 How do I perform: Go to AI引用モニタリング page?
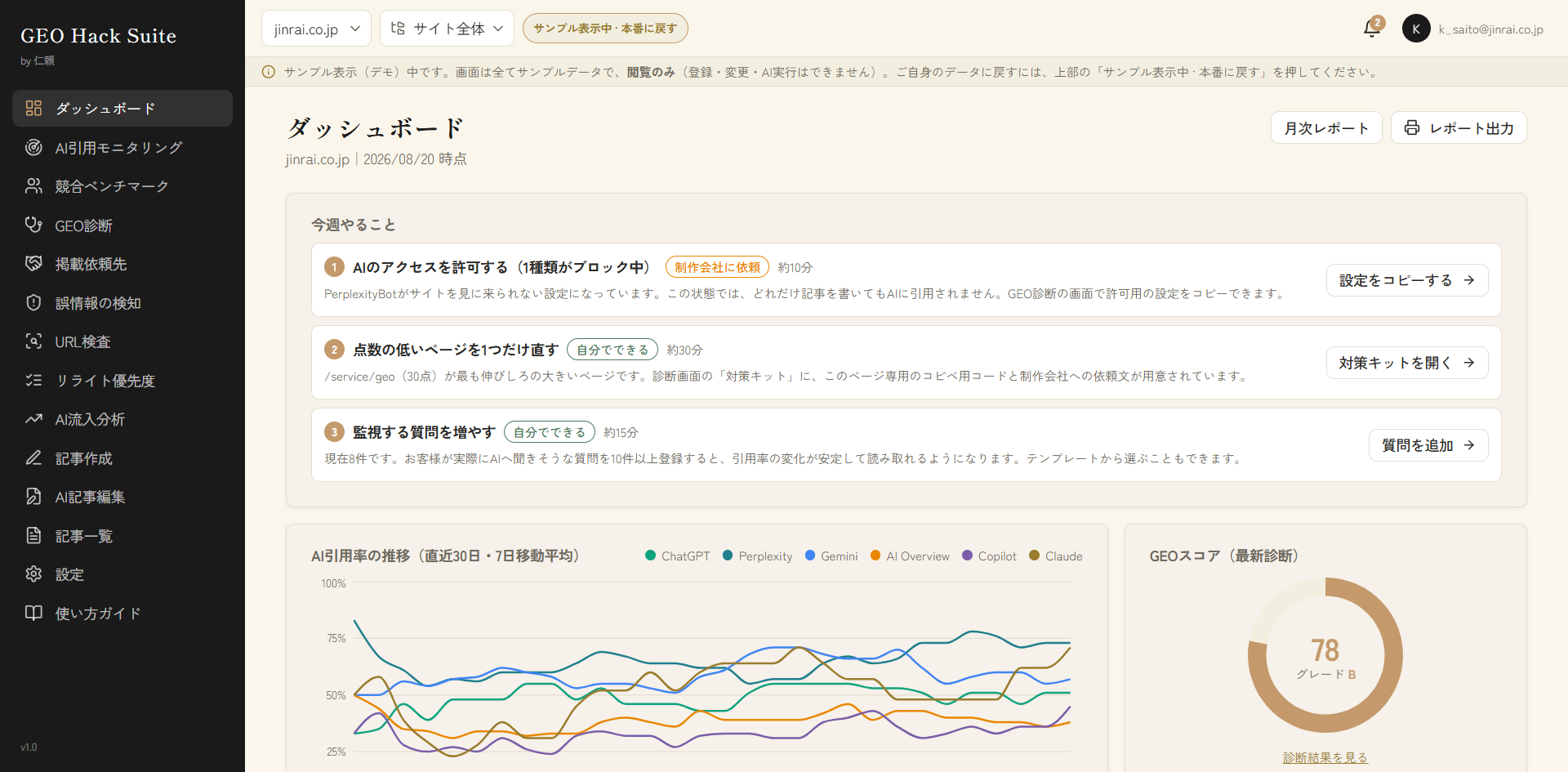(x=122, y=147)
